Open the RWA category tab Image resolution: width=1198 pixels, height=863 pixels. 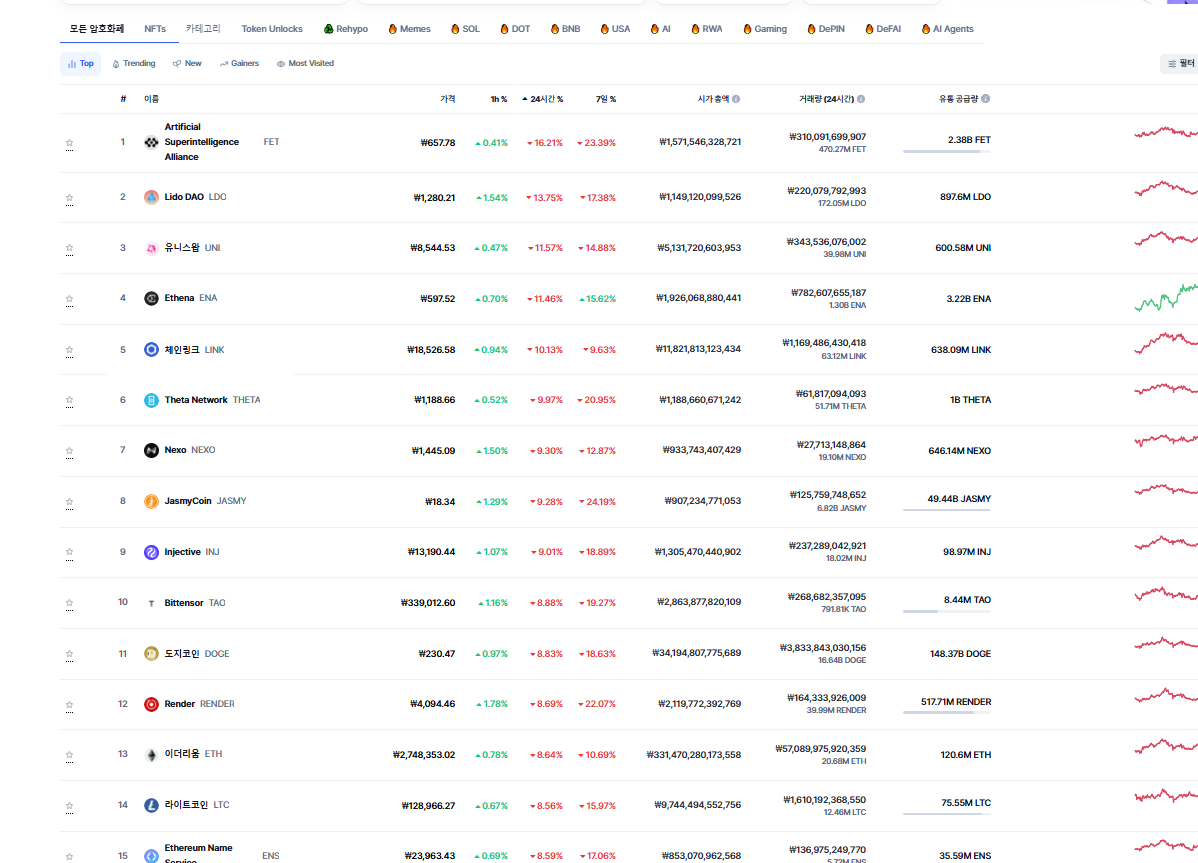pos(707,29)
